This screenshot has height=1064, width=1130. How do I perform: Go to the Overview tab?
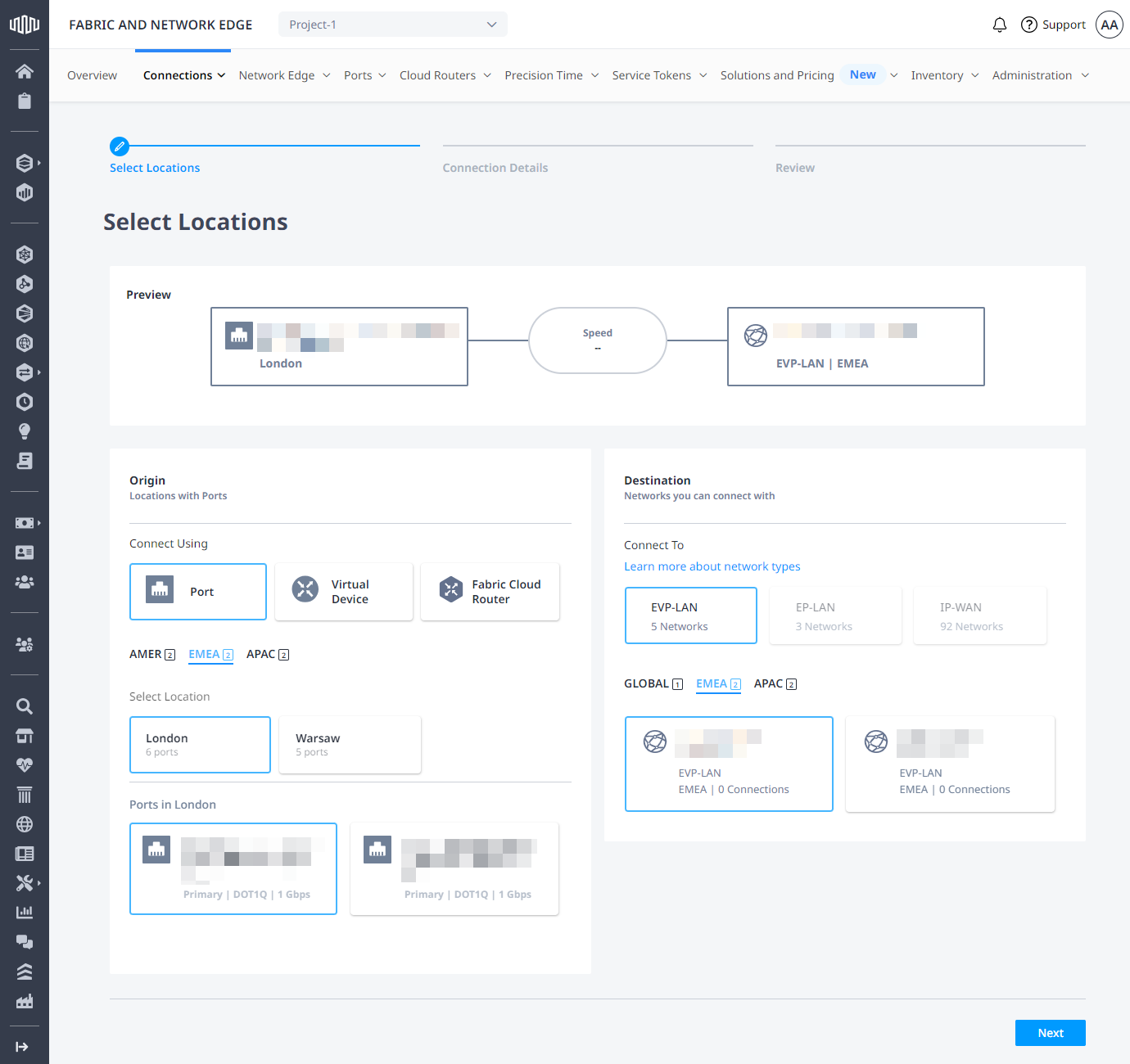[x=92, y=75]
